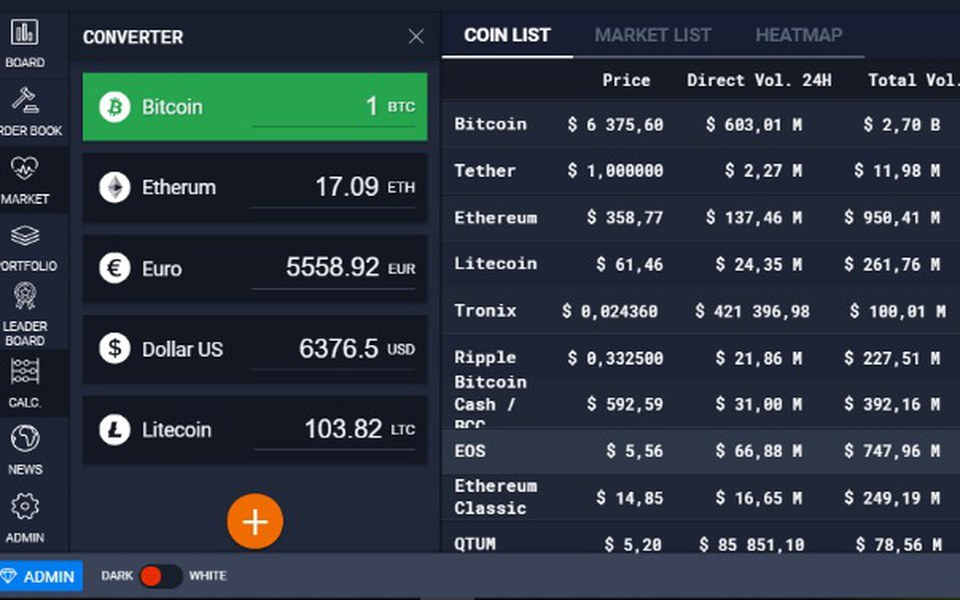Click the blue ADMIN badge button
Screen dimensions: 960x600
coord(40,576)
